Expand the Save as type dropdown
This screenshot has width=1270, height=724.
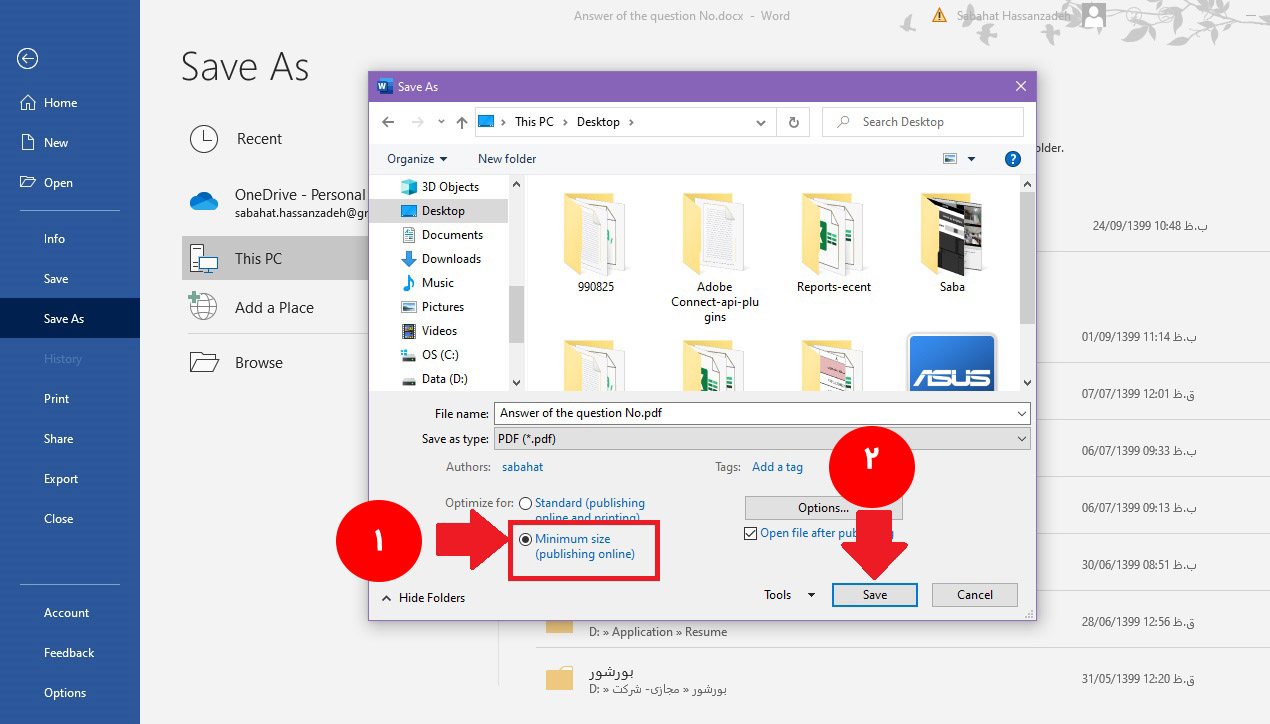(1021, 439)
